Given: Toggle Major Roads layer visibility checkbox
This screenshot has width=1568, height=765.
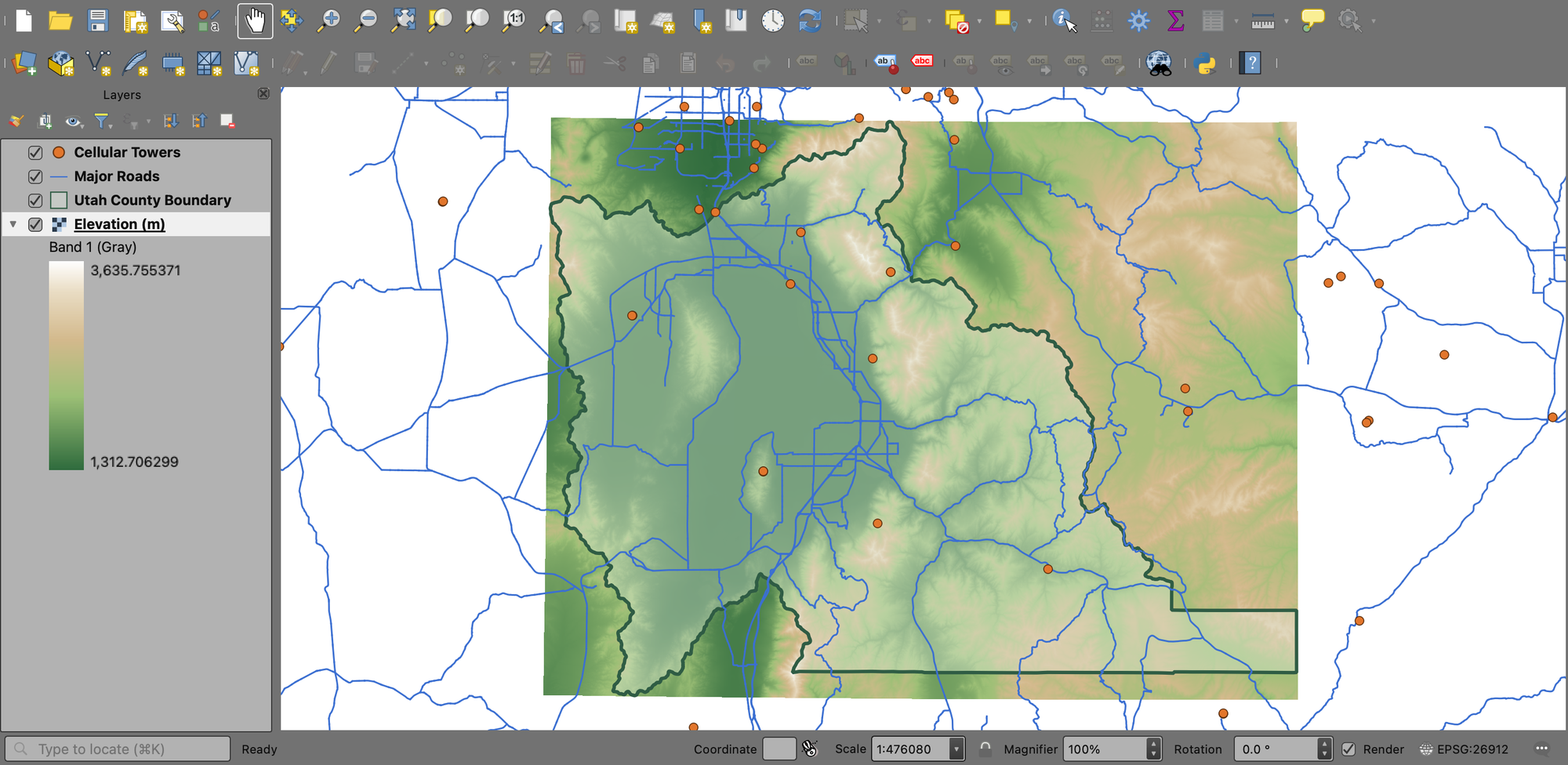Looking at the screenshot, I should pyautogui.click(x=35, y=176).
